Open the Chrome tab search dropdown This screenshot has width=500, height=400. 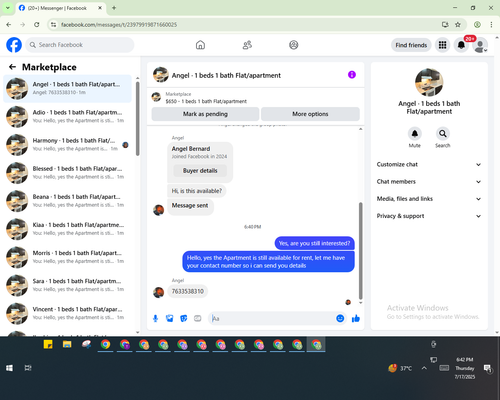coord(8,8)
